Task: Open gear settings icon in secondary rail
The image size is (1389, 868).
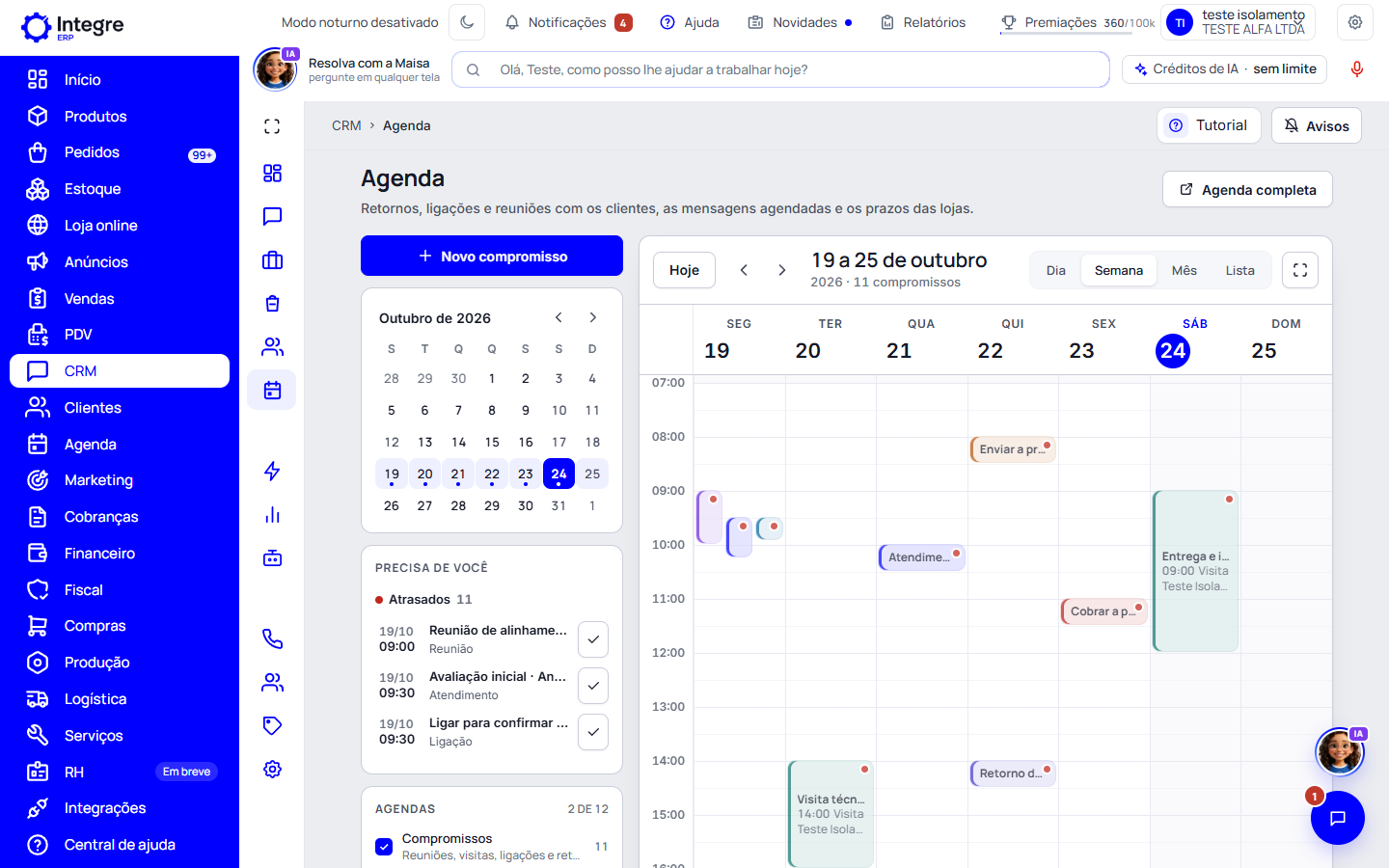Action: (x=272, y=769)
